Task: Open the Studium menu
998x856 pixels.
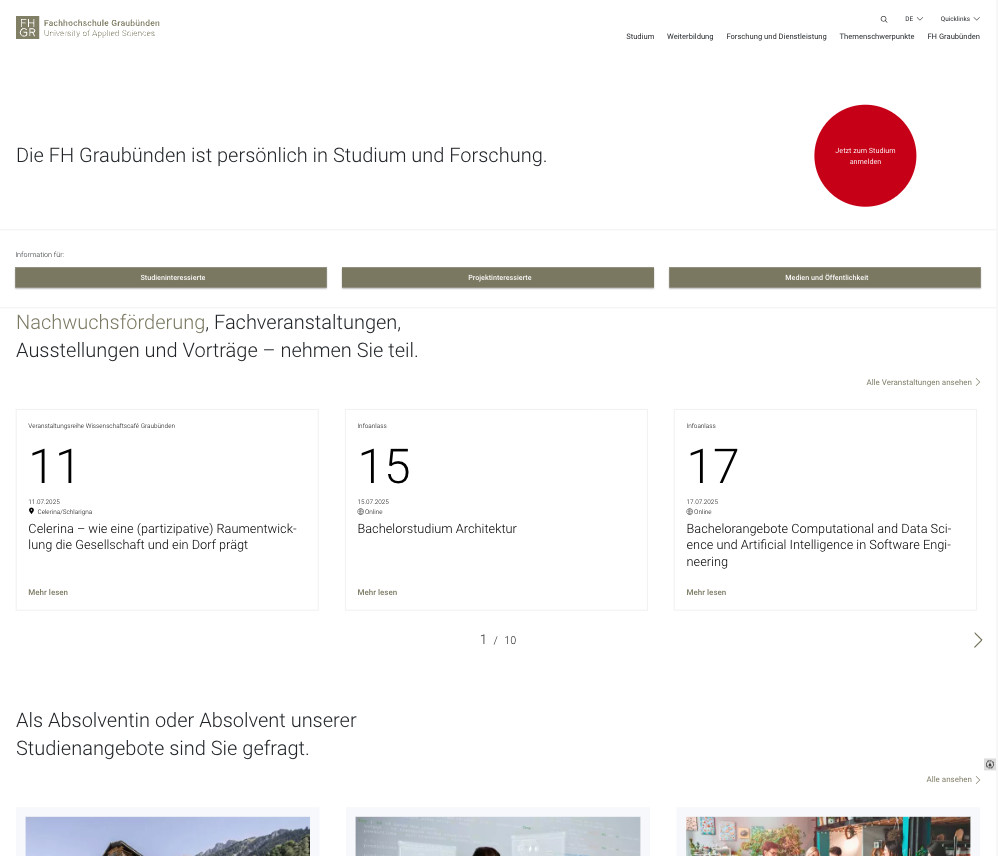Action: [x=640, y=37]
